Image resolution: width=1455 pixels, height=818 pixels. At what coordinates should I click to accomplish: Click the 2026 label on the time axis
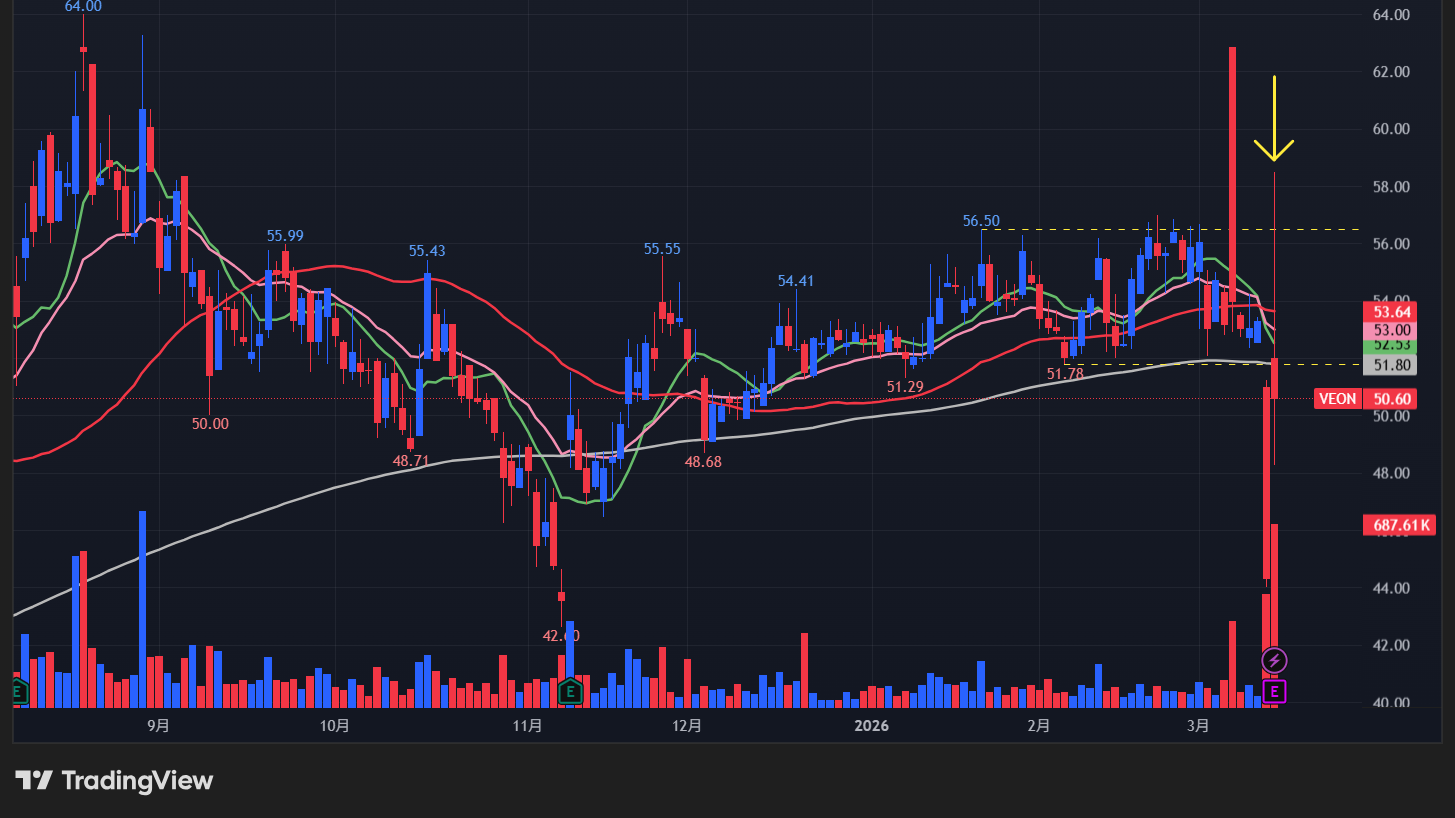coord(870,727)
